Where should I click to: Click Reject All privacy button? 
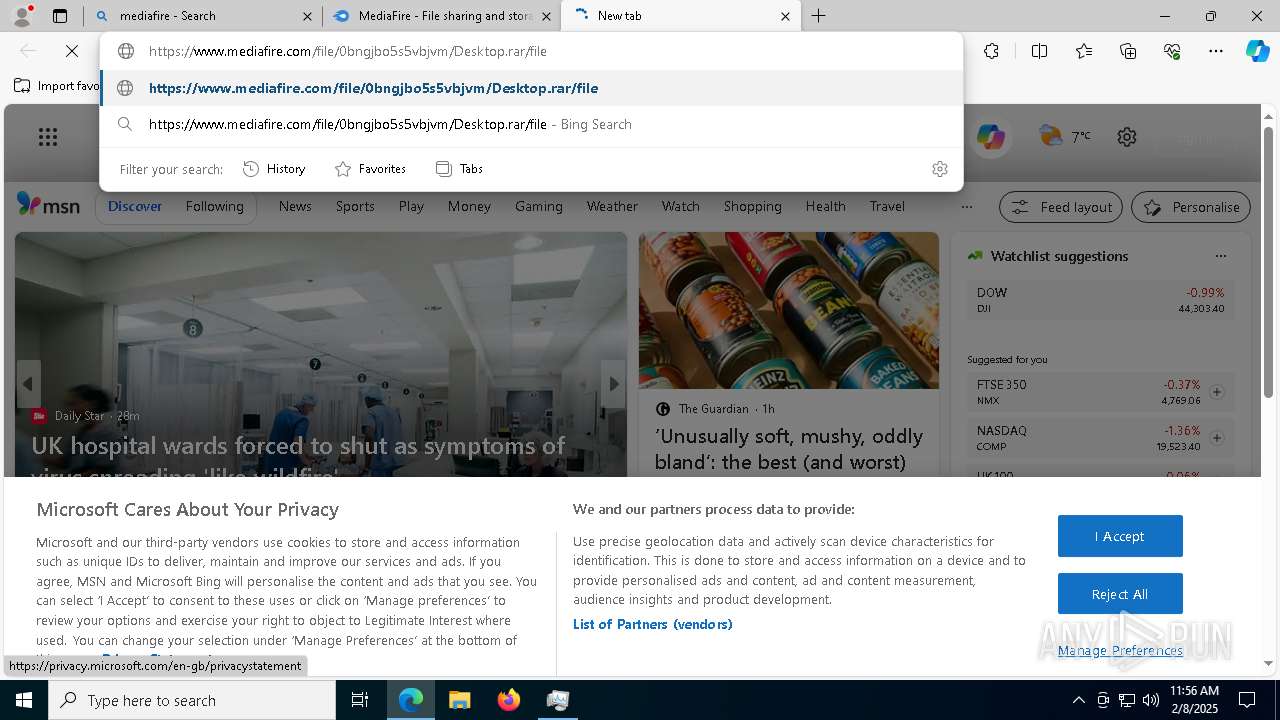[1120, 594]
